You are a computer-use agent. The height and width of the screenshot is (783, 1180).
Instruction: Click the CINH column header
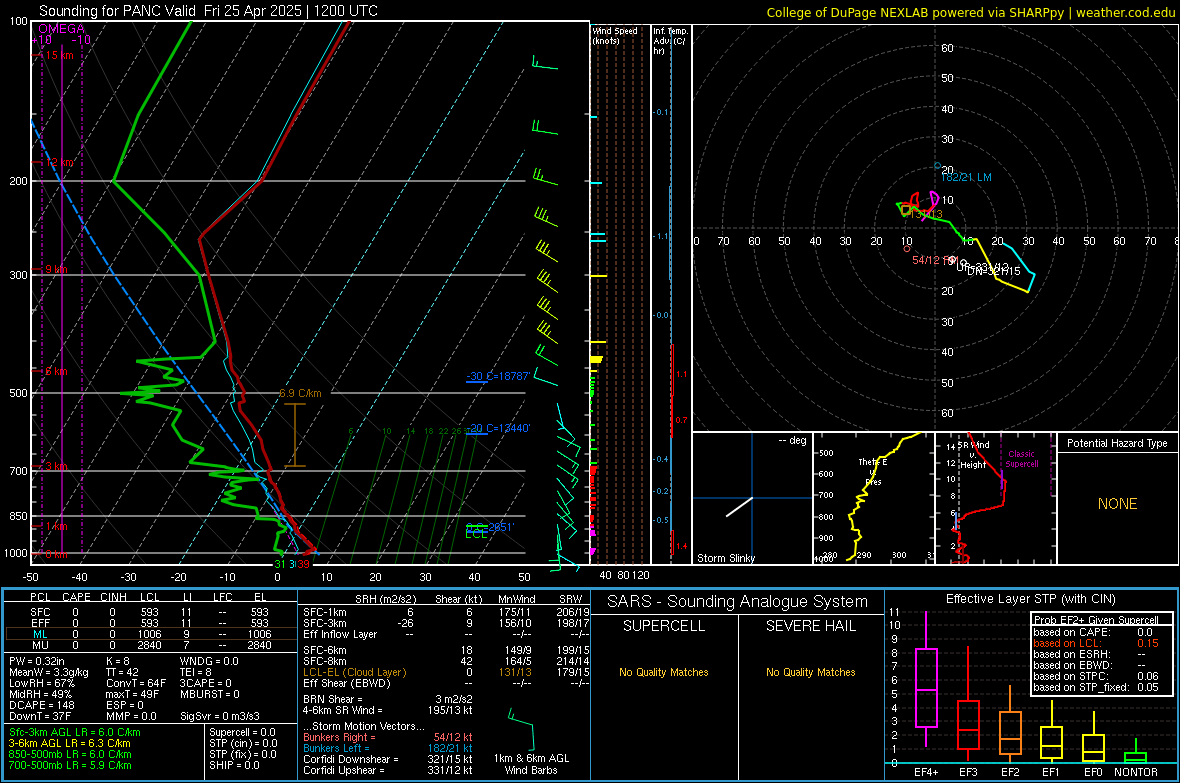coord(113,597)
